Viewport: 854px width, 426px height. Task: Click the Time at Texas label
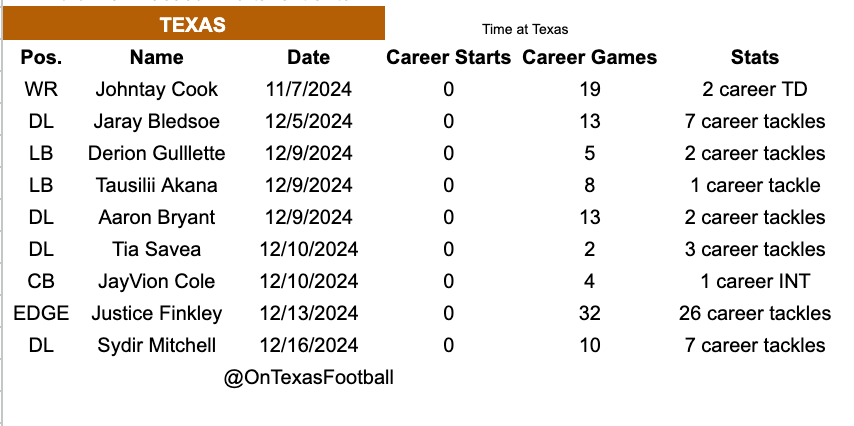[x=524, y=29]
